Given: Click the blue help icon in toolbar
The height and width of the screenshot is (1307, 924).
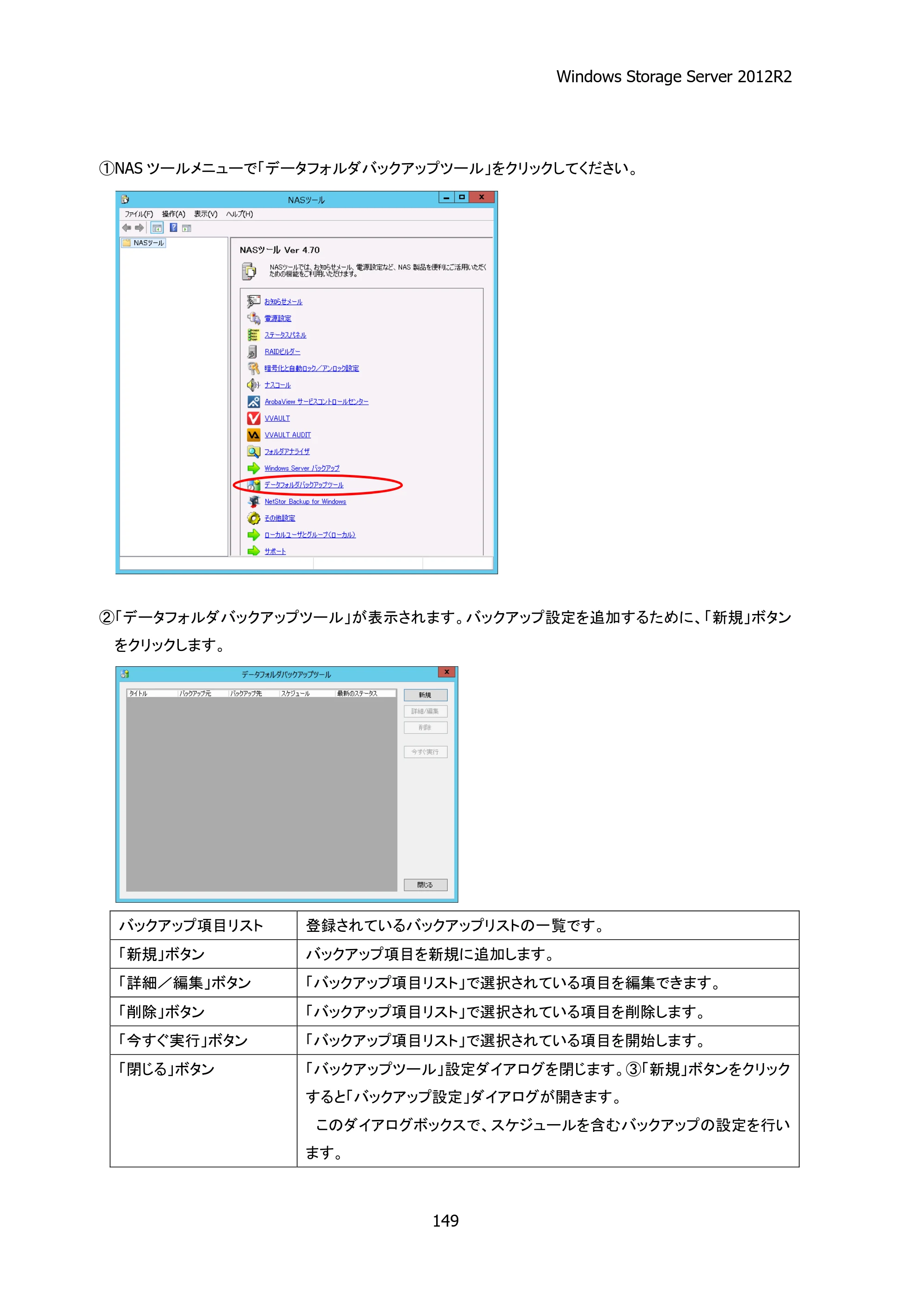Looking at the screenshot, I should 173,228.
